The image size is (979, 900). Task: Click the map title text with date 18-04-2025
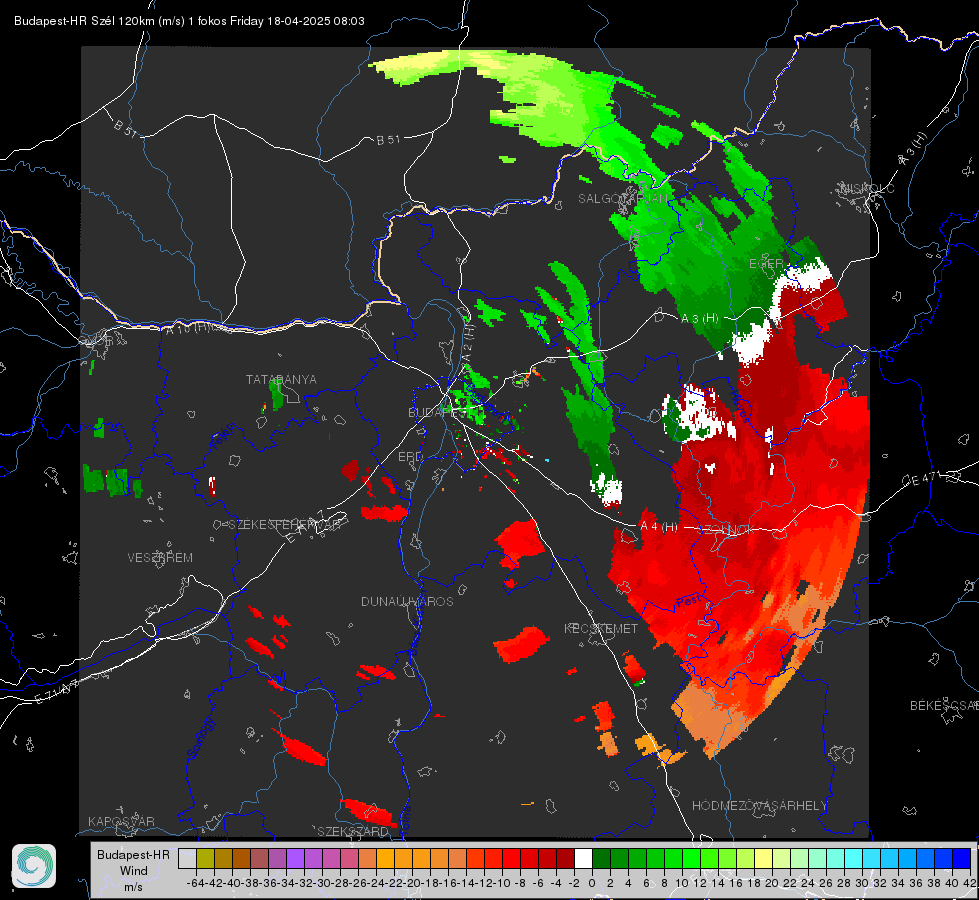click(189, 21)
